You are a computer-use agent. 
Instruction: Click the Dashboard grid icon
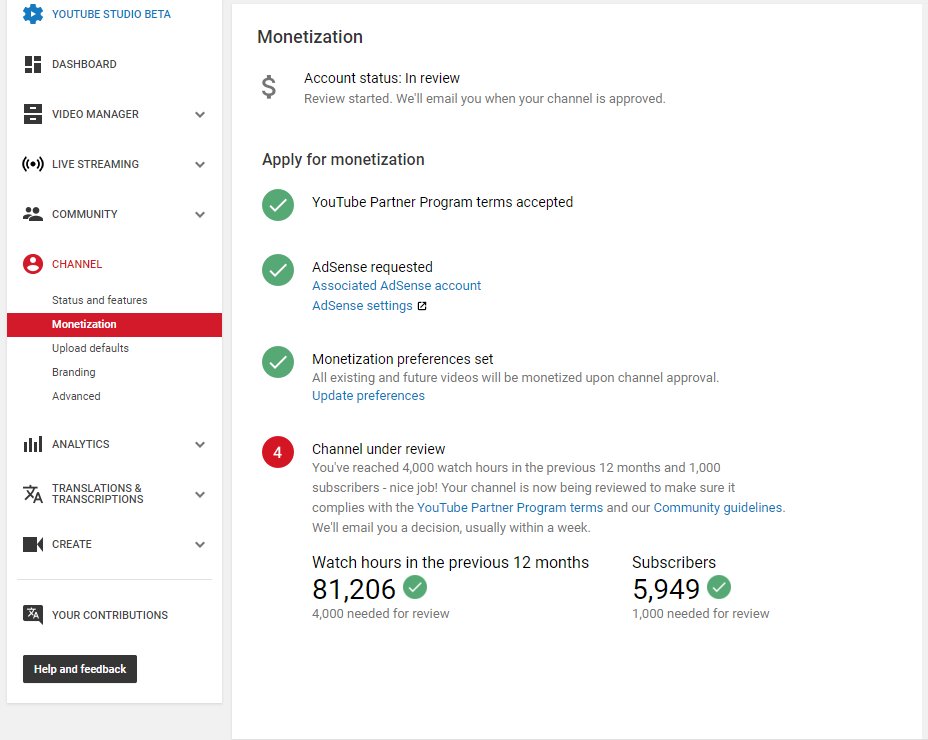33,64
